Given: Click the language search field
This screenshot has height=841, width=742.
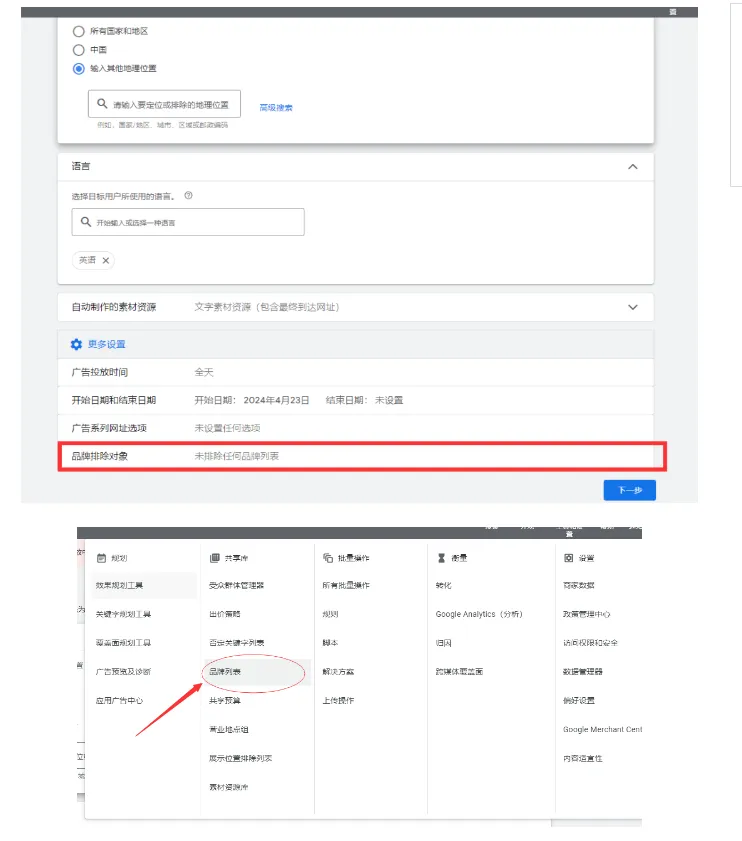Looking at the screenshot, I should point(188,222).
